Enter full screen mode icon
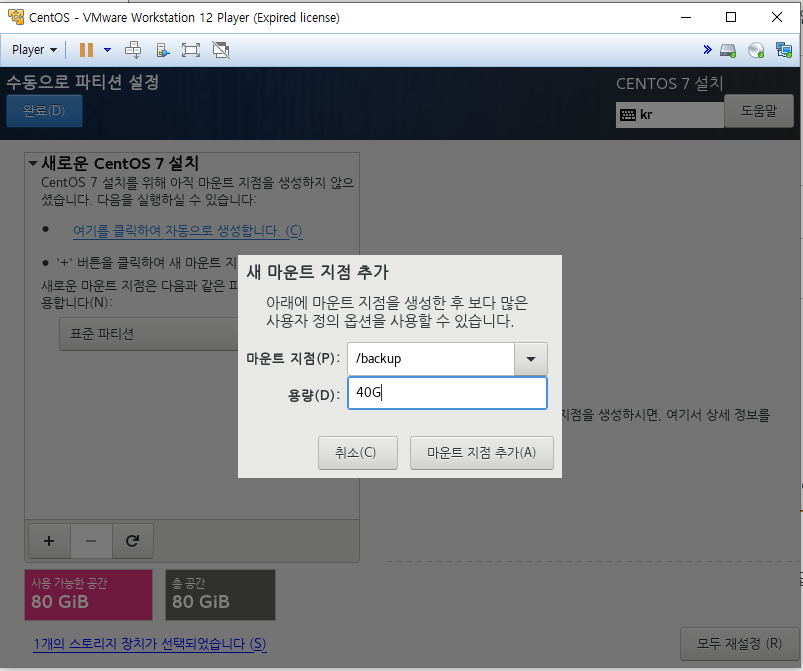Viewport: 803px width, 671px height. click(x=191, y=50)
